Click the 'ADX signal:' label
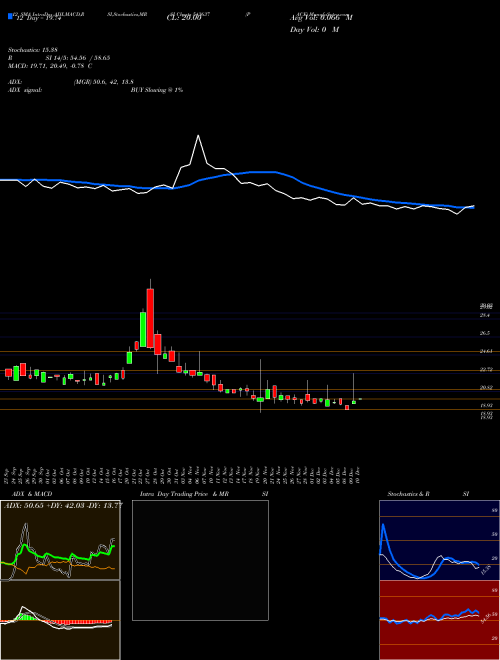Viewport: 500px width, 660px height. 25,90
